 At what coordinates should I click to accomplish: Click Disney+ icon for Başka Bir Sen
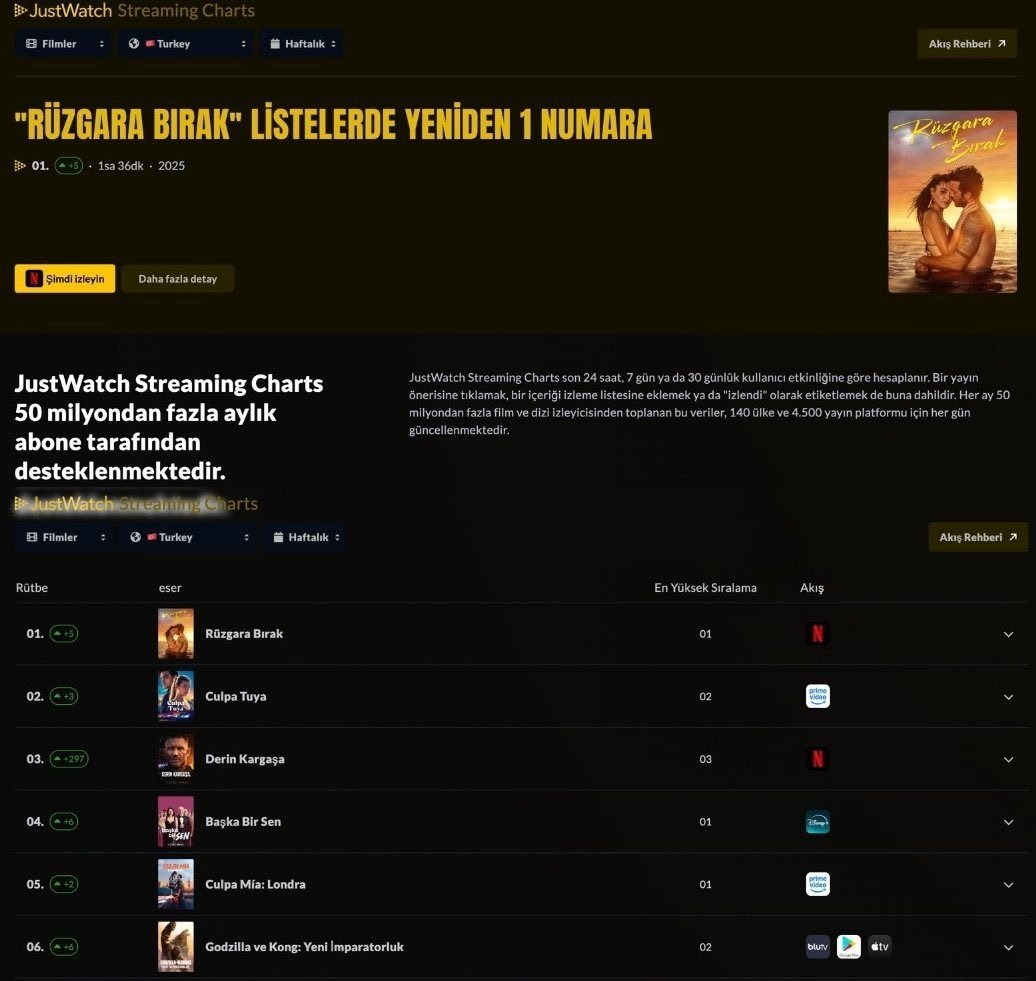[817, 822]
